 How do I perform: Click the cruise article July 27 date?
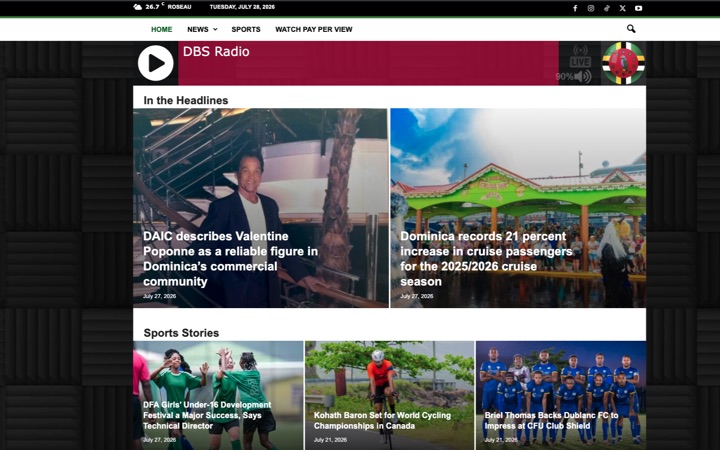[416, 296]
